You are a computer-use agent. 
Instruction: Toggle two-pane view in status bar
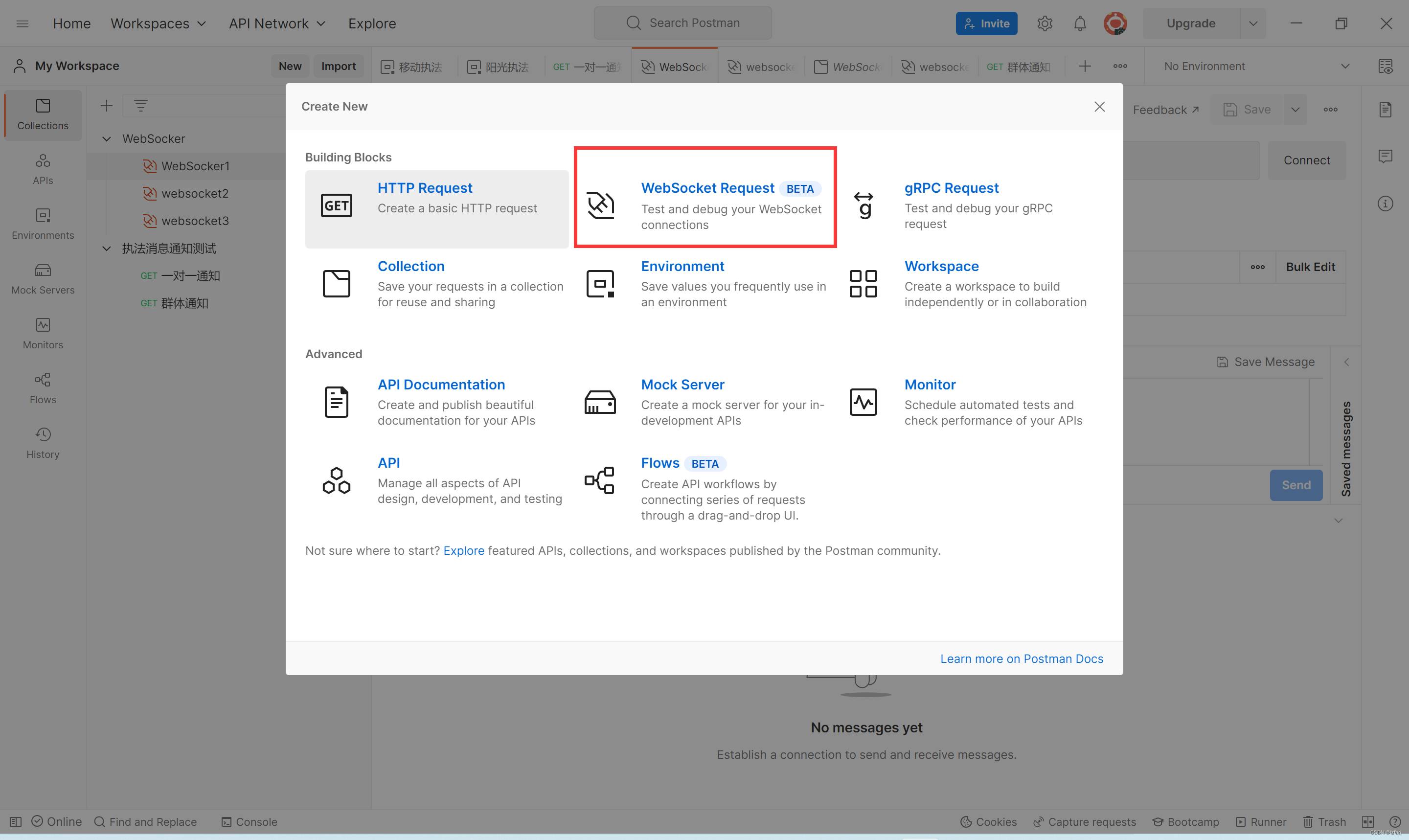pos(1368,821)
